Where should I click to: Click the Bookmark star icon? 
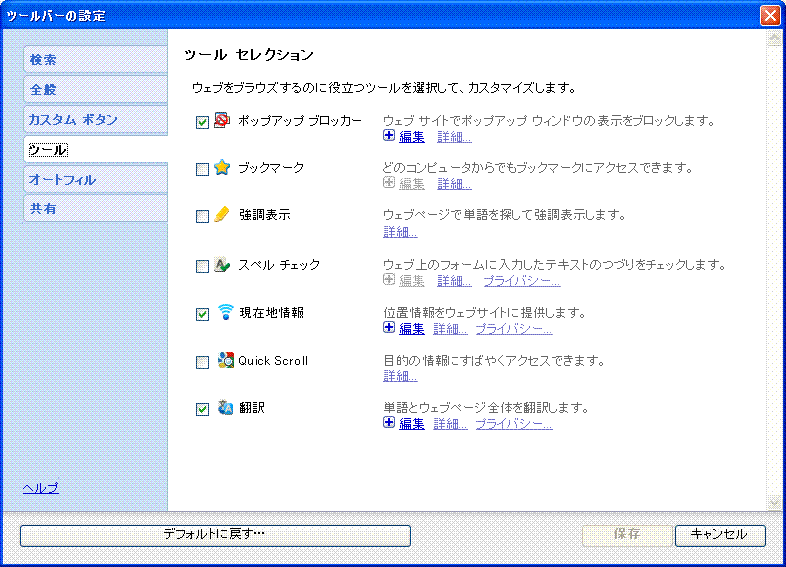pyautogui.click(x=223, y=168)
